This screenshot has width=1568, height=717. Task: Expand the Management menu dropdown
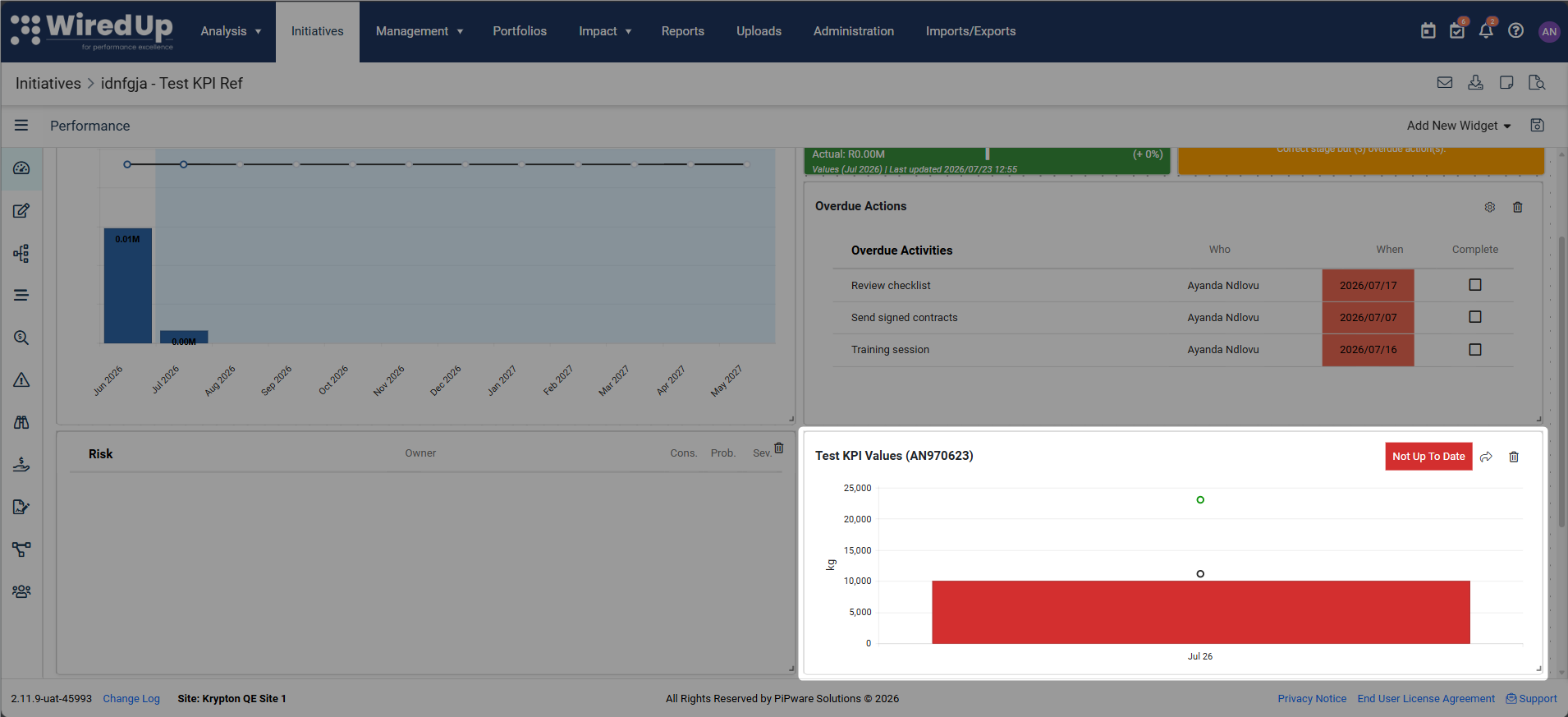420,31
